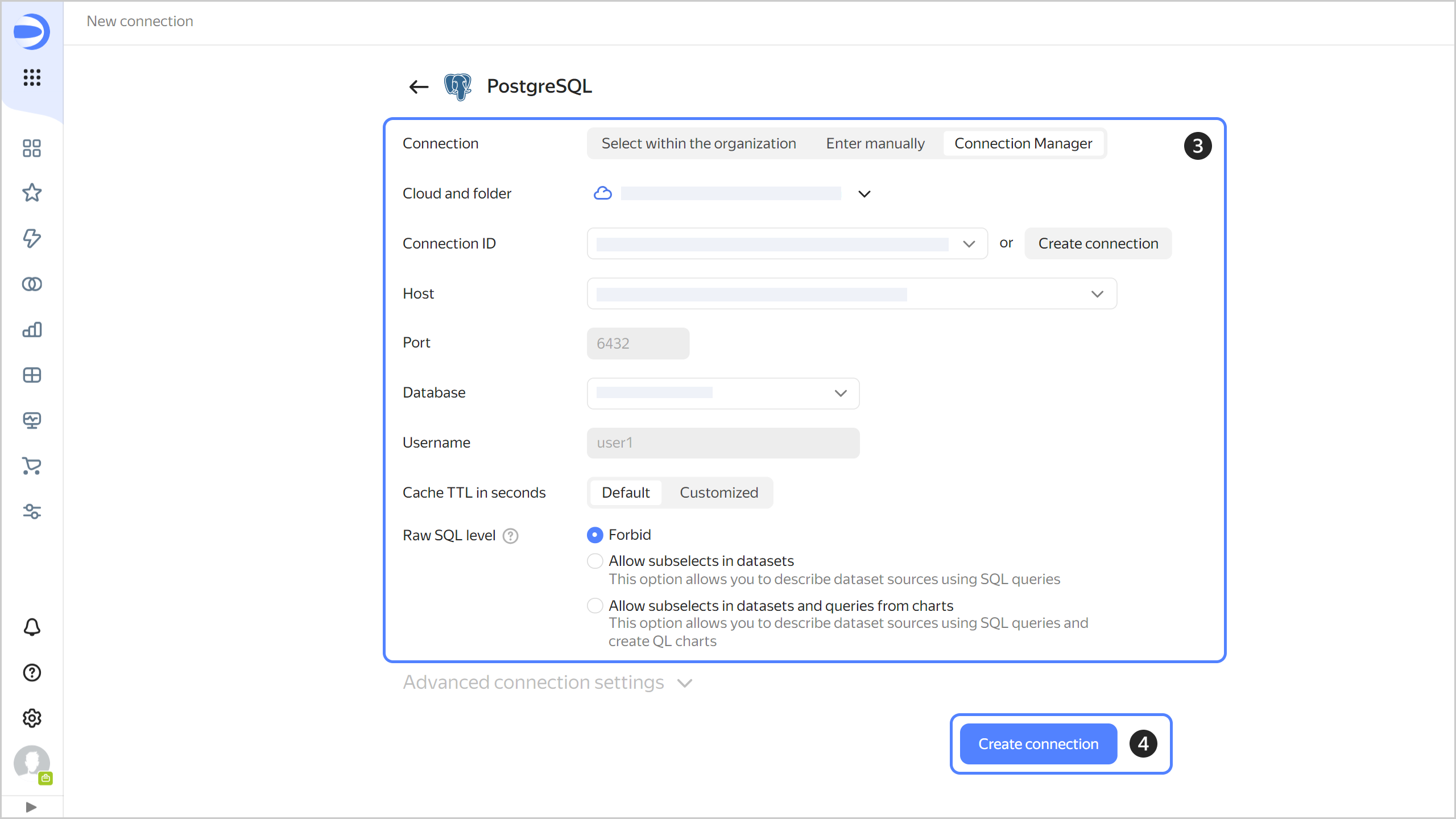Click the blue Create connection button
1456x819 pixels.
(x=1038, y=744)
